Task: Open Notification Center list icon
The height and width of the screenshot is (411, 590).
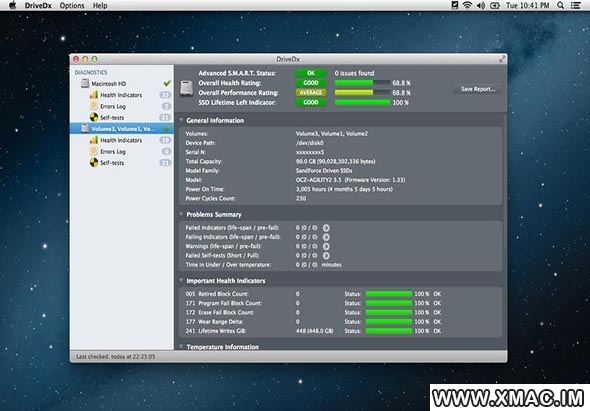Action: (x=575, y=5)
